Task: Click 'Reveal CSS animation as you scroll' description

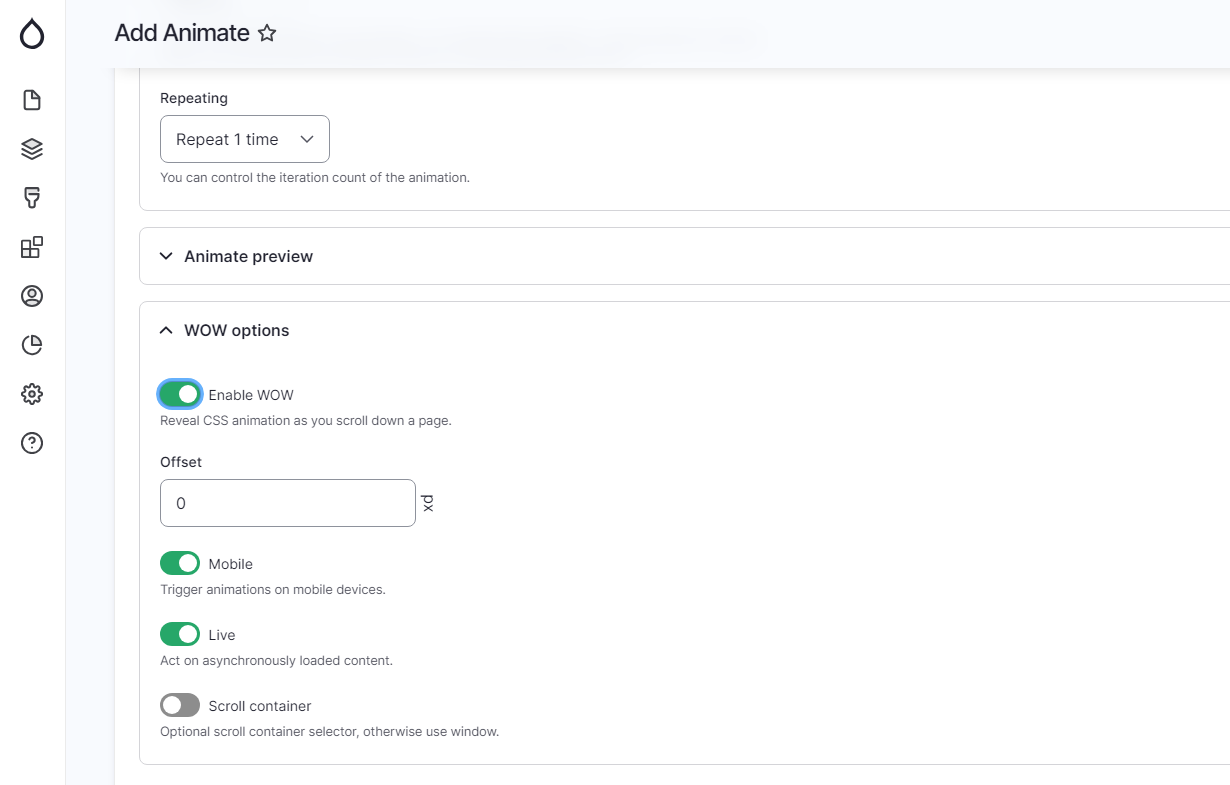Action: (306, 420)
